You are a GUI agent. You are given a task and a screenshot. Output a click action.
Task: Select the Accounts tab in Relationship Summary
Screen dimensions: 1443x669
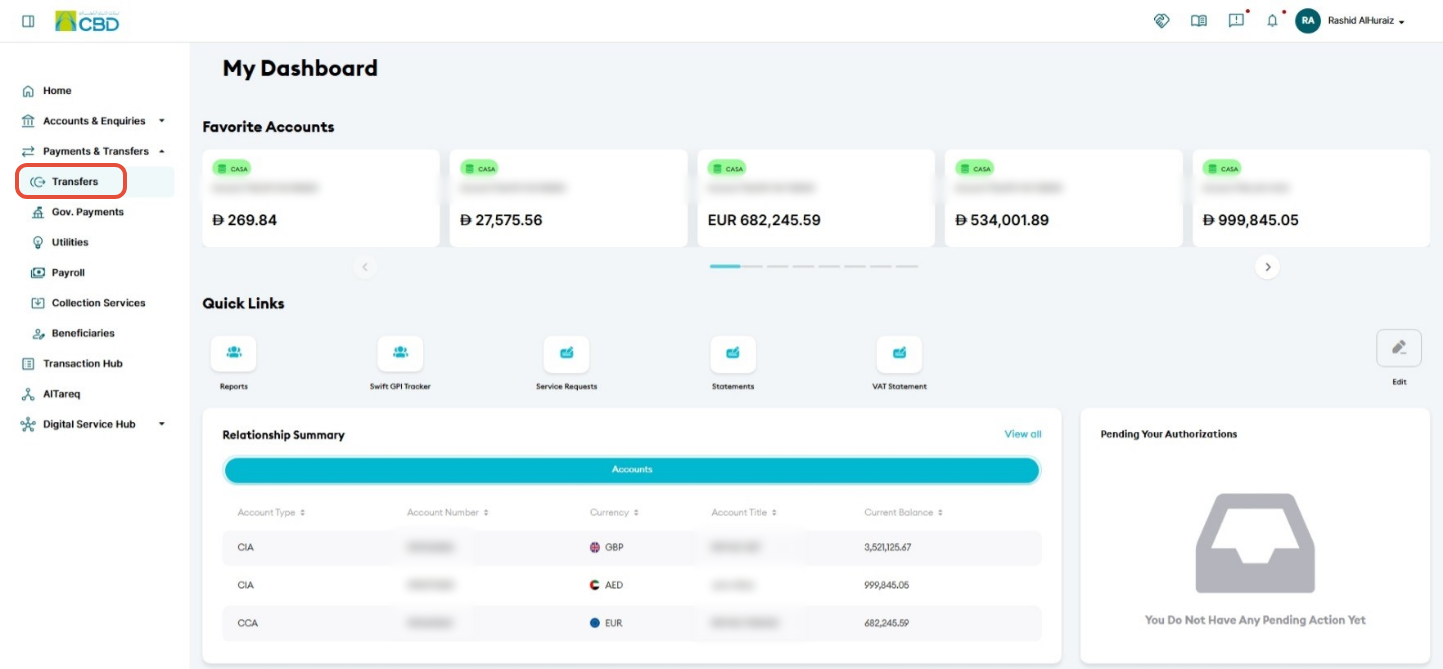tap(632, 470)
